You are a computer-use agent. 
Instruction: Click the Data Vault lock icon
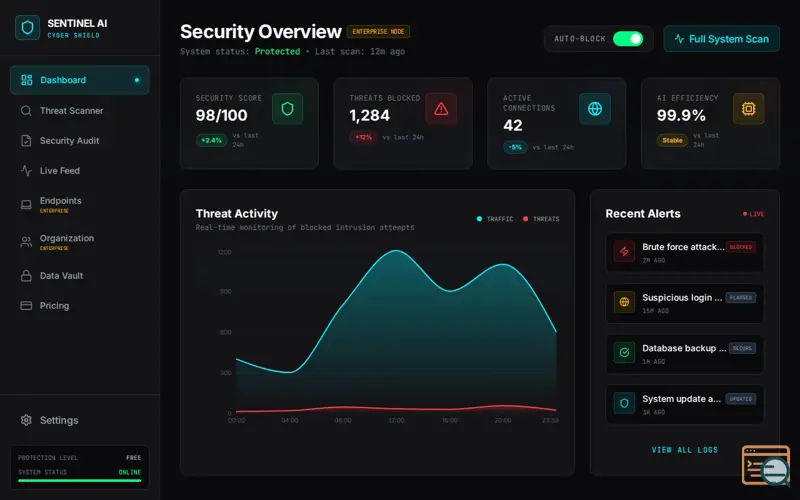pyautogui.click(x=26, y=276)
